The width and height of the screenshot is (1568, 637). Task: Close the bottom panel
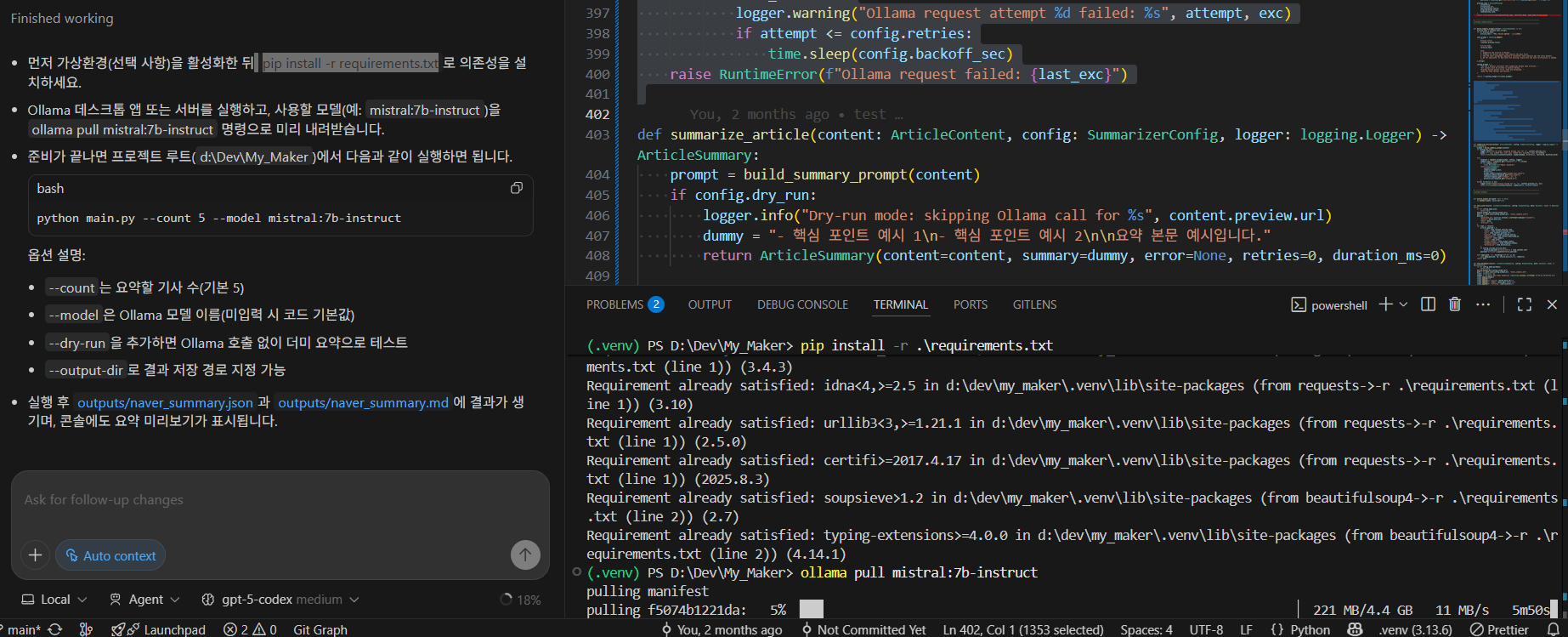1552,304
